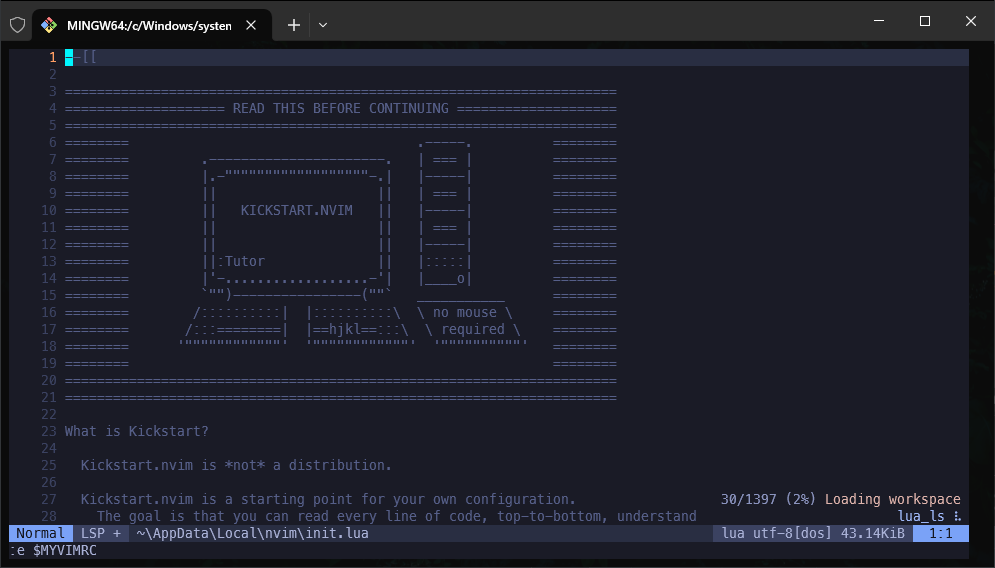Viewport: 995px width, 568px height.
Task: Click the LSP + status segment
Action: point(101,533)
